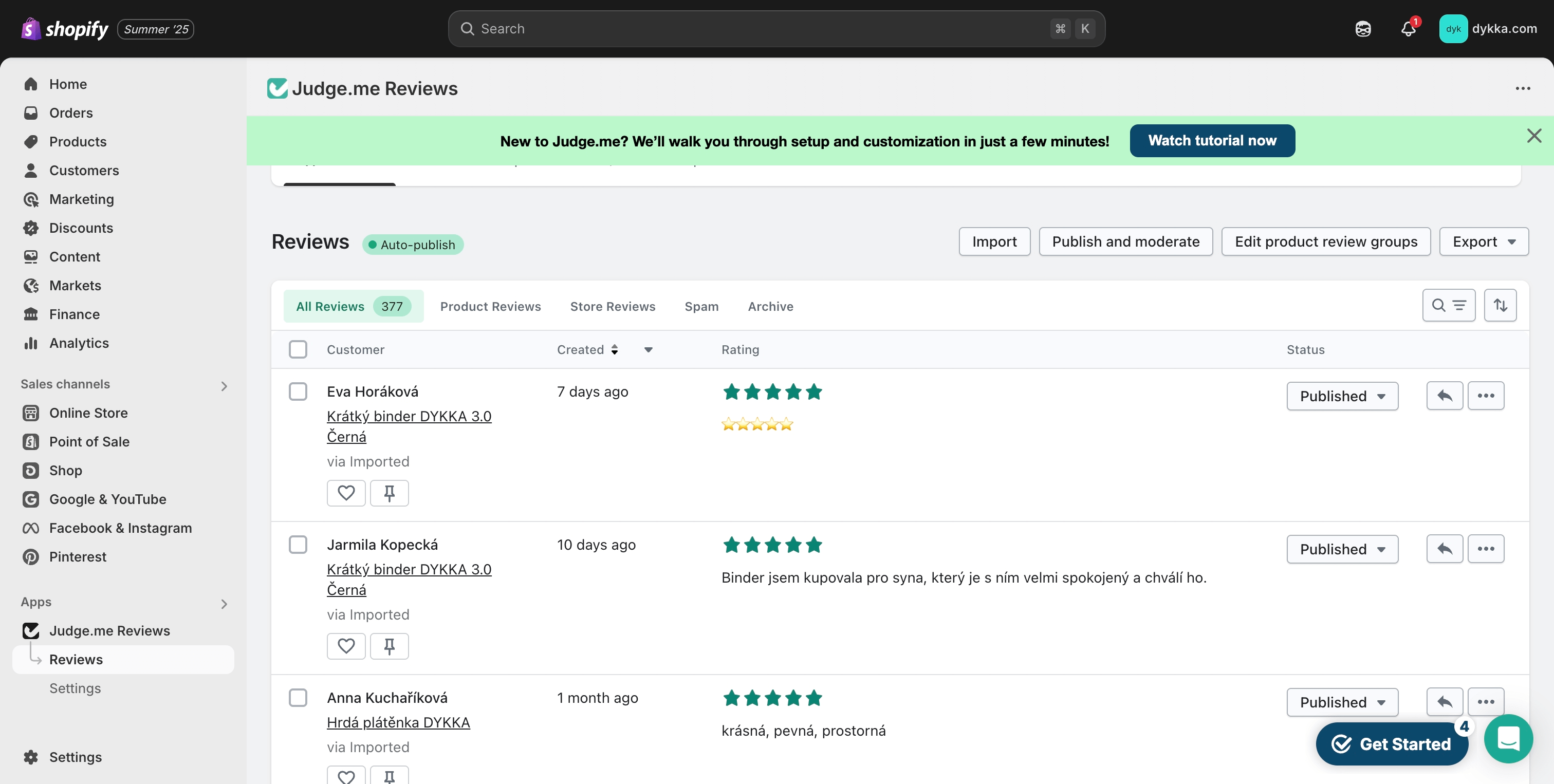Open the notifications bell
The height and width of the screenshot is (784, 1554).
[1408, 29]
